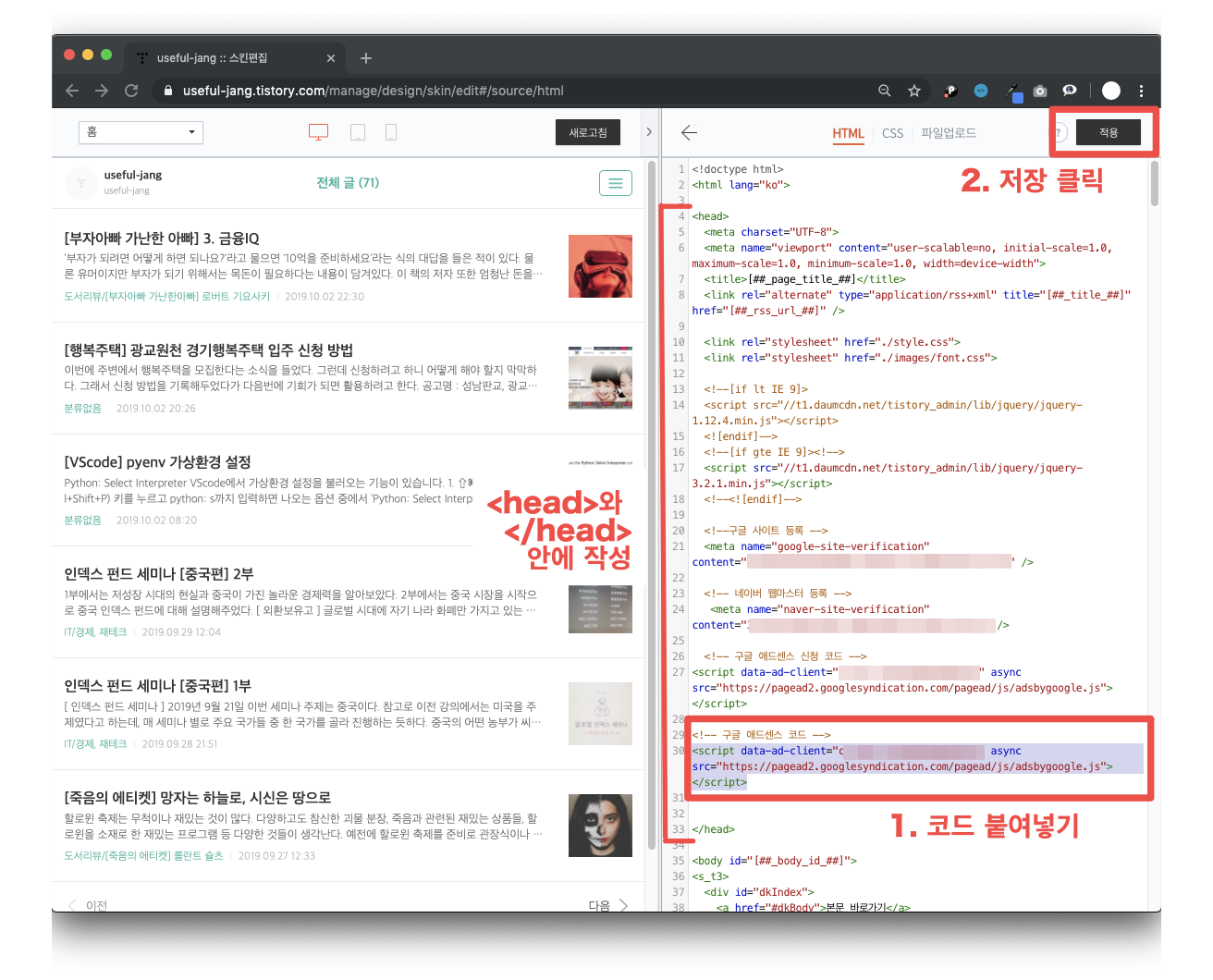Click 도서리뷰/[죽음의 에티켓] 롤란트 슐츠 category
This screenshot has width=1213, height=980.
tap(143, 856)
